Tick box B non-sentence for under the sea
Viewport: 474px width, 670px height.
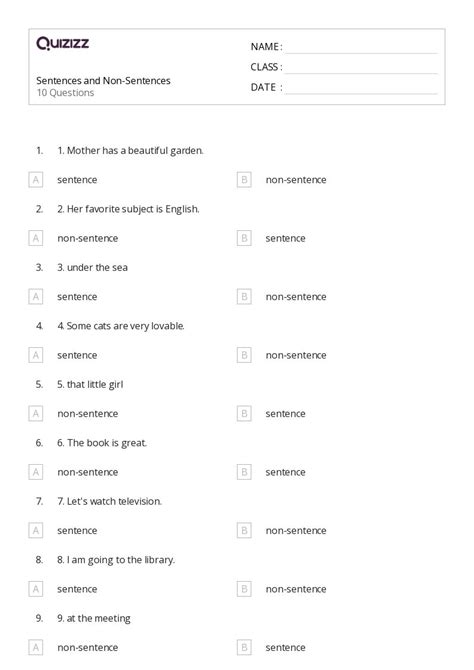click(x=244, y=297)
